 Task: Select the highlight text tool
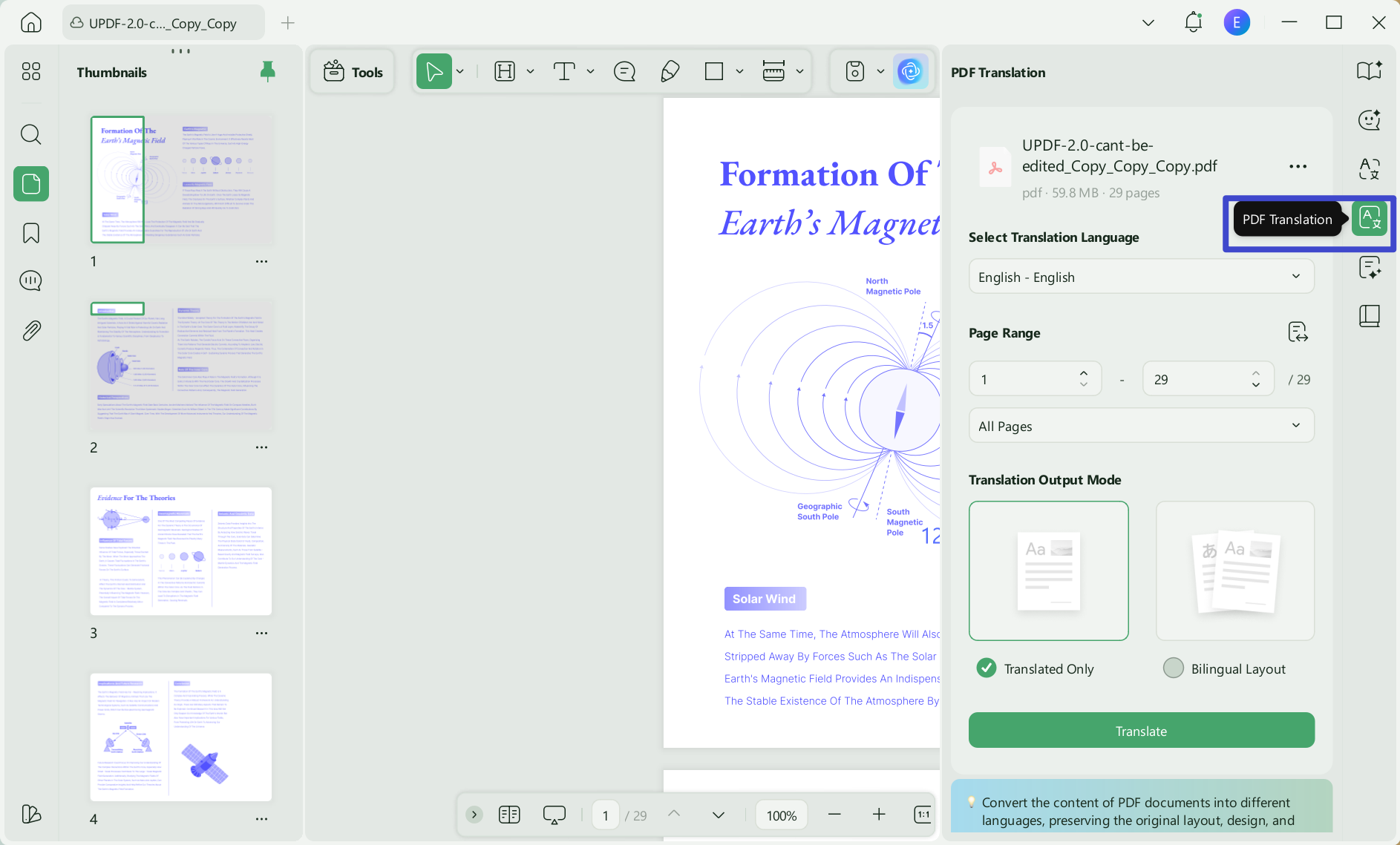(x=505, y=72)
